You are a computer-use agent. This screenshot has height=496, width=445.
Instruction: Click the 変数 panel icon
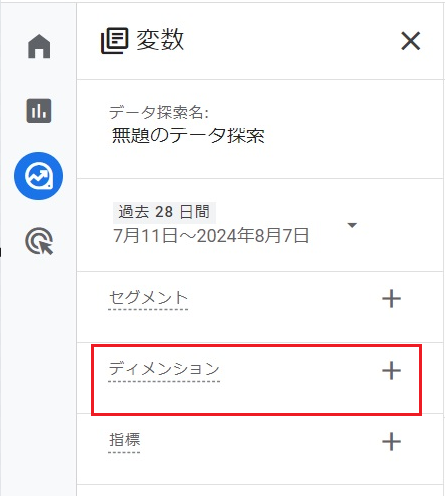(114, 41)
